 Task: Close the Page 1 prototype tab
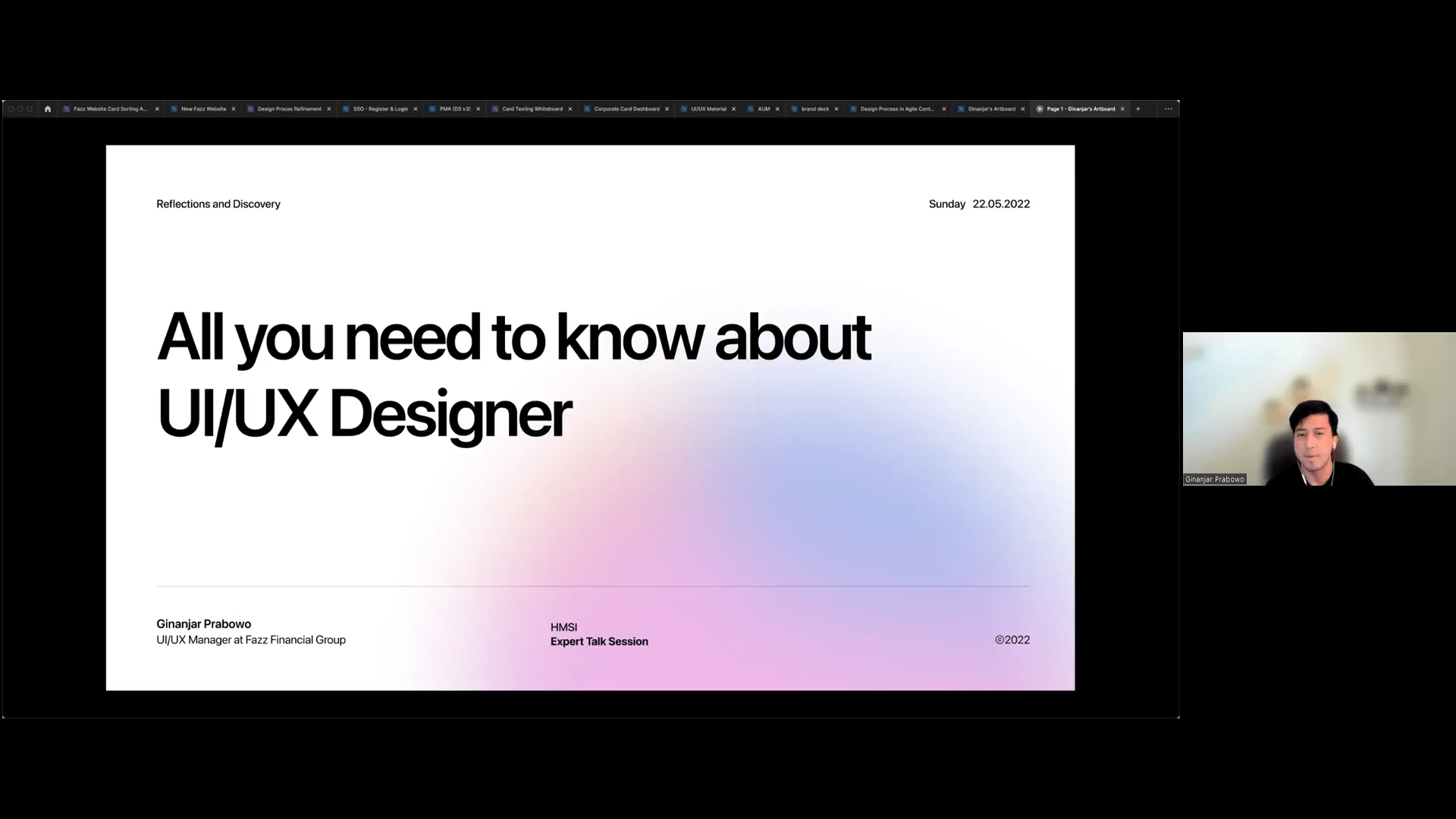tap(1122, 109)
